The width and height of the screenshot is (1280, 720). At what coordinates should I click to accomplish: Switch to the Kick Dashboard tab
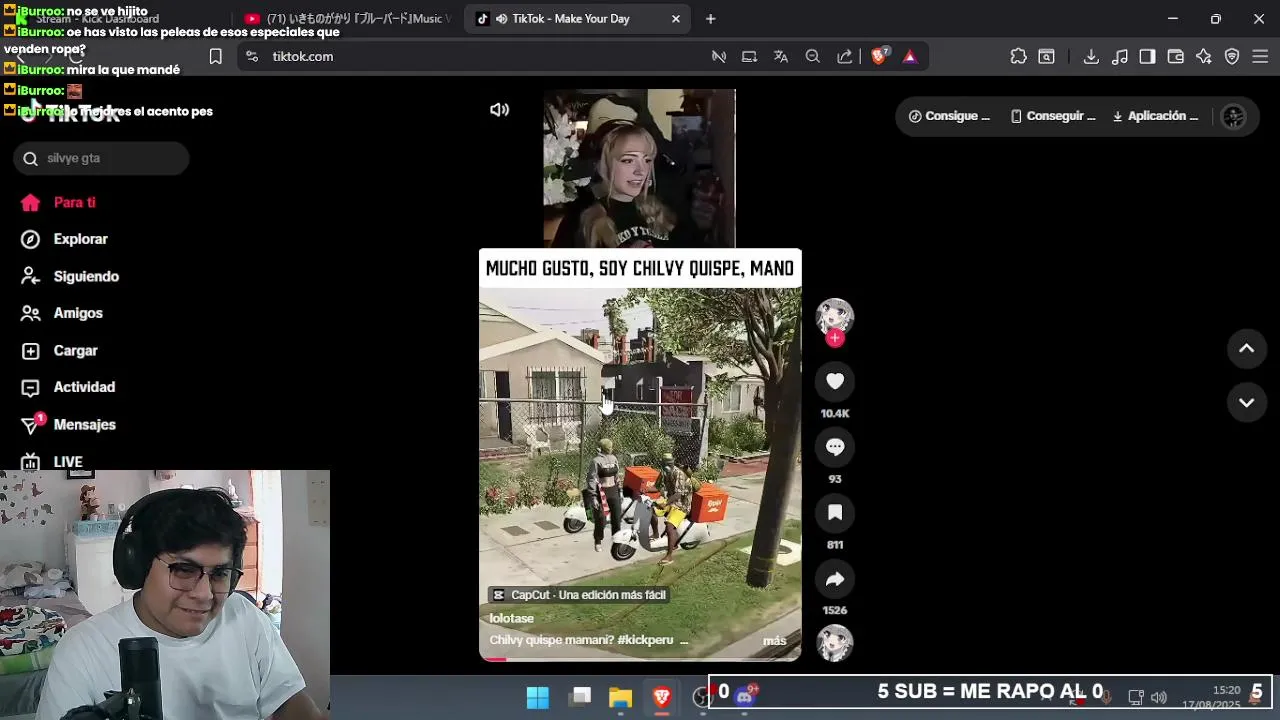point(120,19)
